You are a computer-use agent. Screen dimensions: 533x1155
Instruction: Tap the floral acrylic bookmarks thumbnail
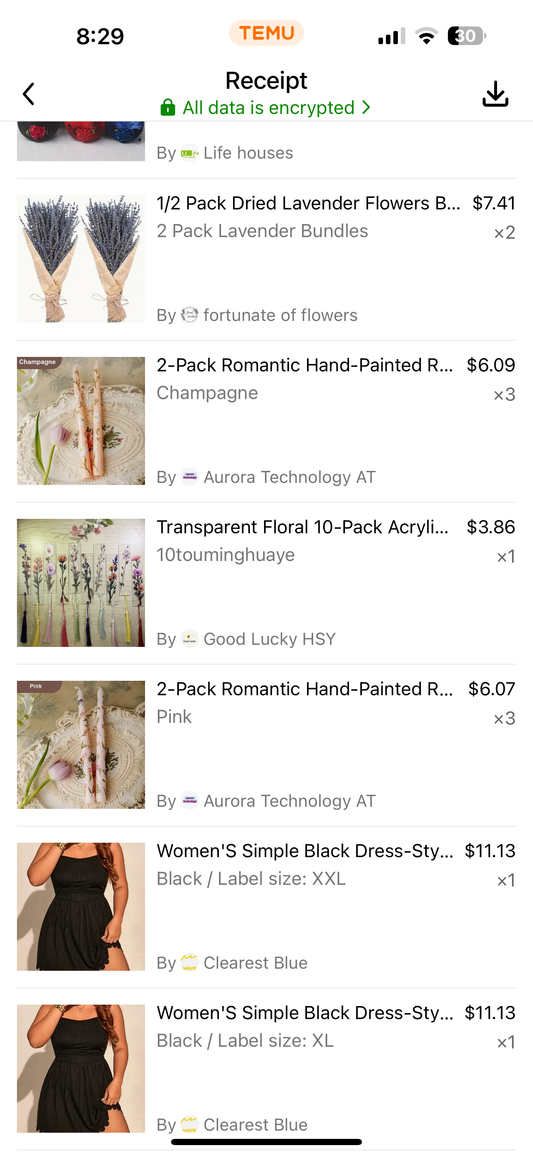(81, 583)
